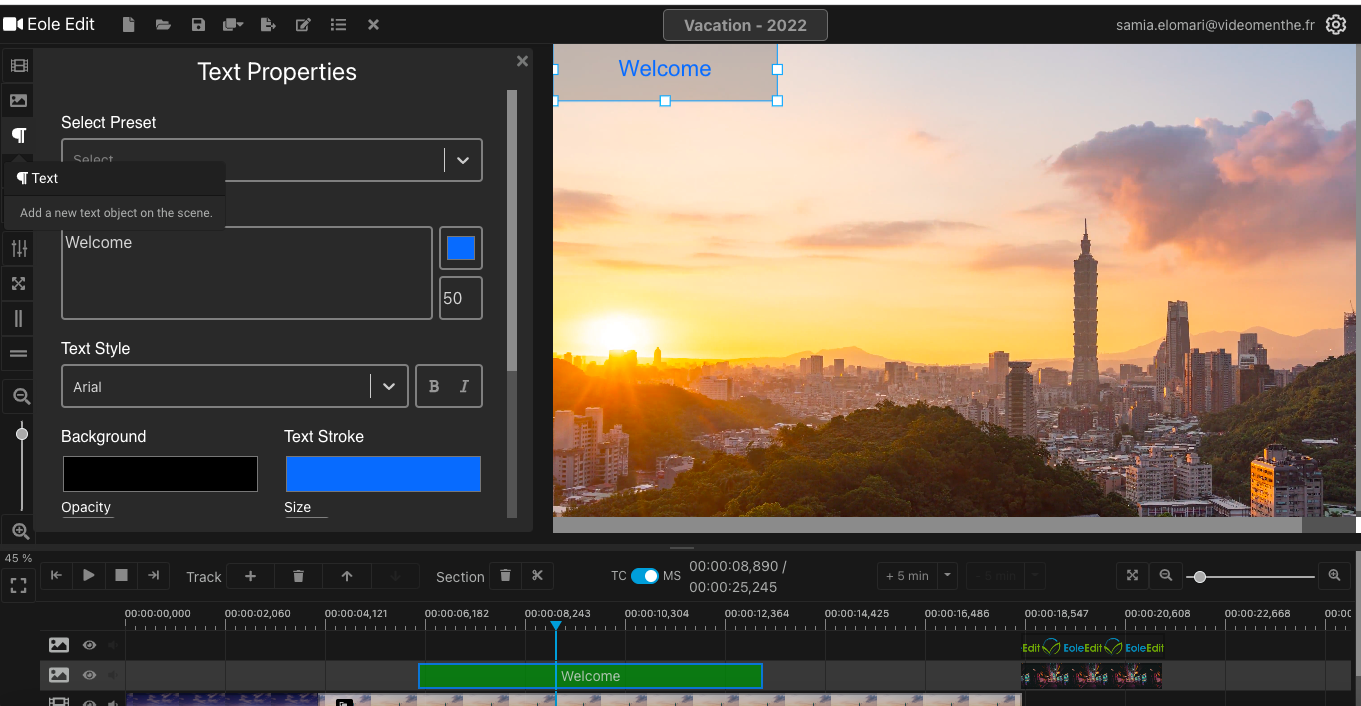This screenshot has height=706, width=1361.
Task: Toggle visibility of the top image track
Action: point(89,646)
